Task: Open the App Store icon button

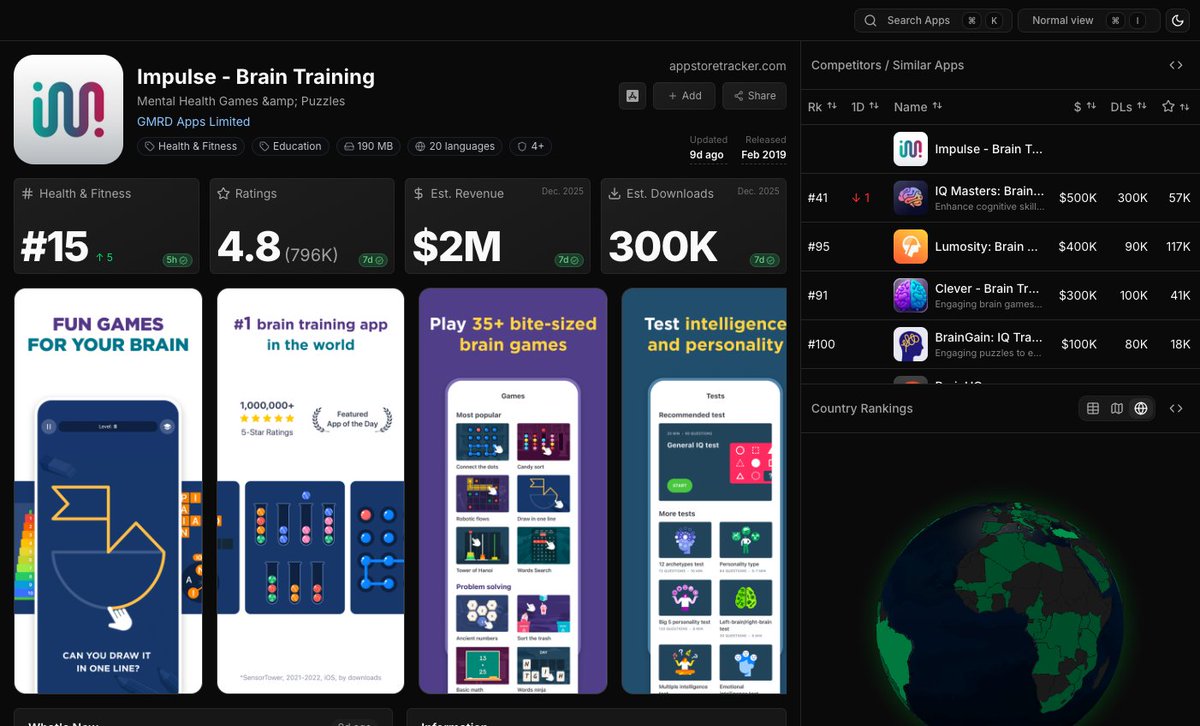Action: click(632, 96)
